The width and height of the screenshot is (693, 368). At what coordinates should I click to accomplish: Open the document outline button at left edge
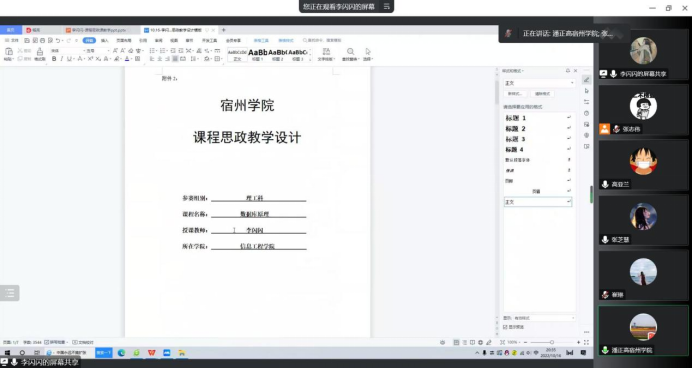[x=9, y=293]
